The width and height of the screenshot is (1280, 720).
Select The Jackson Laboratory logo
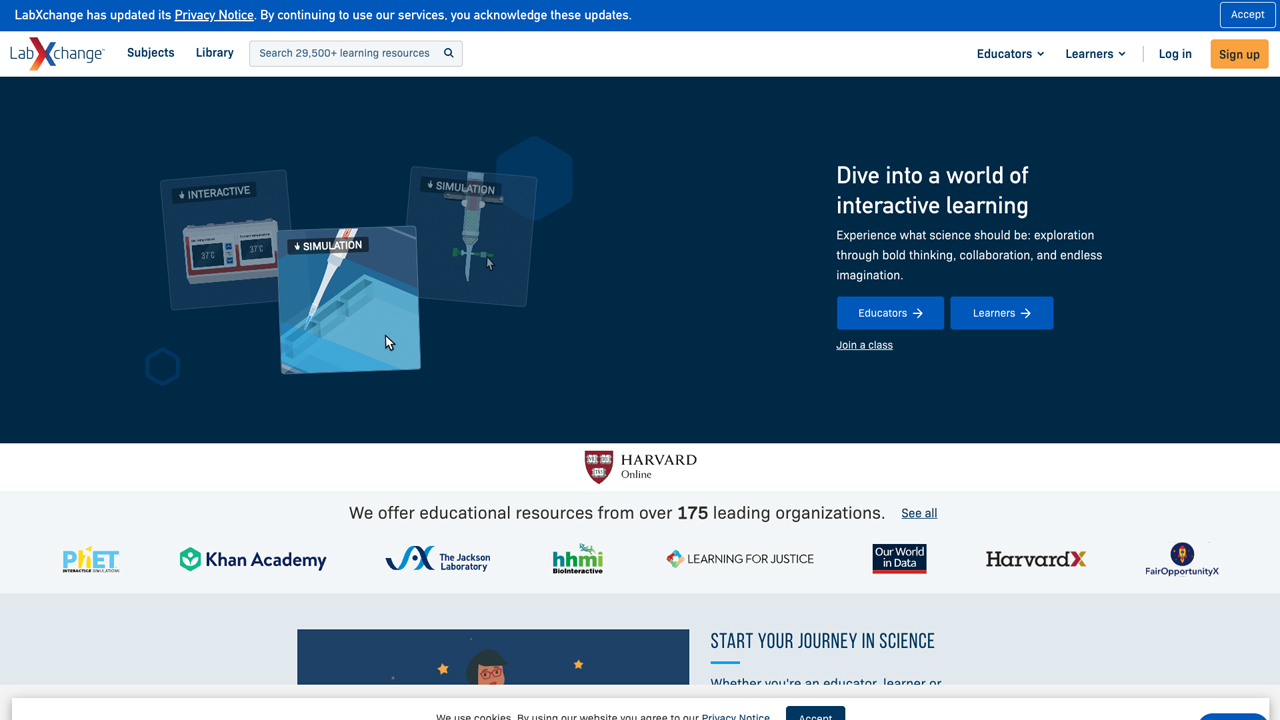tap(438, 559)
